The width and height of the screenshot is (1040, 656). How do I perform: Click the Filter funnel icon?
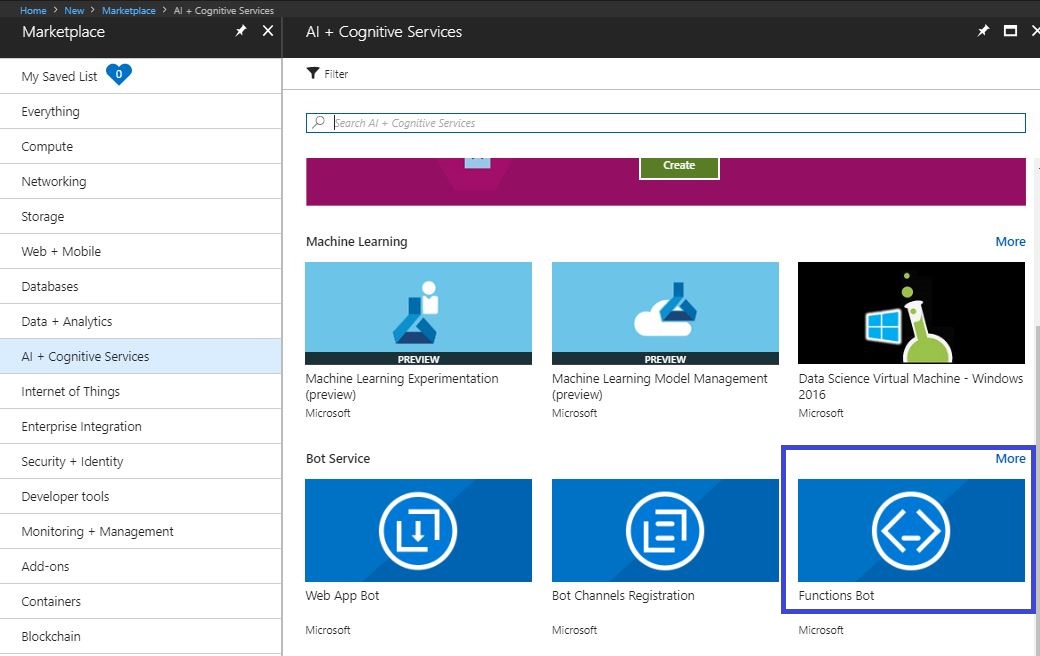(313, 74)
